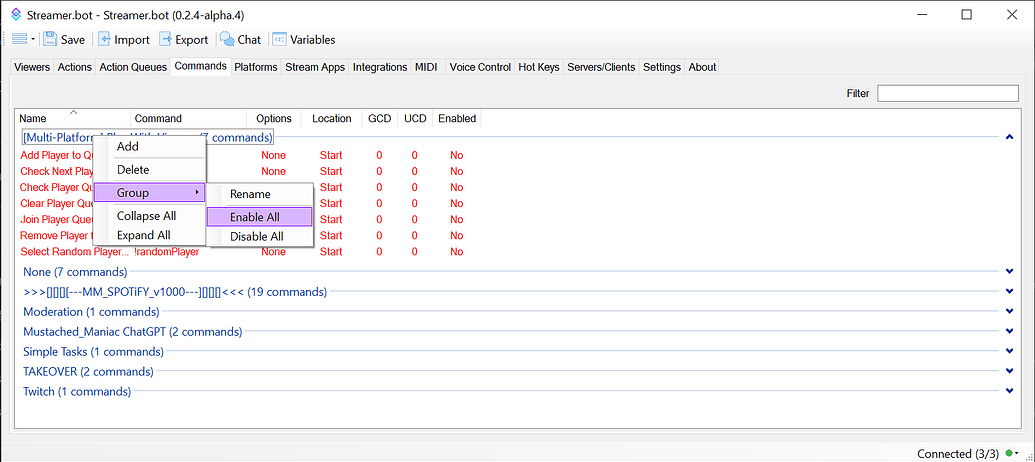
Task: Sort by the Enabled column header
Action: (457, 118)
